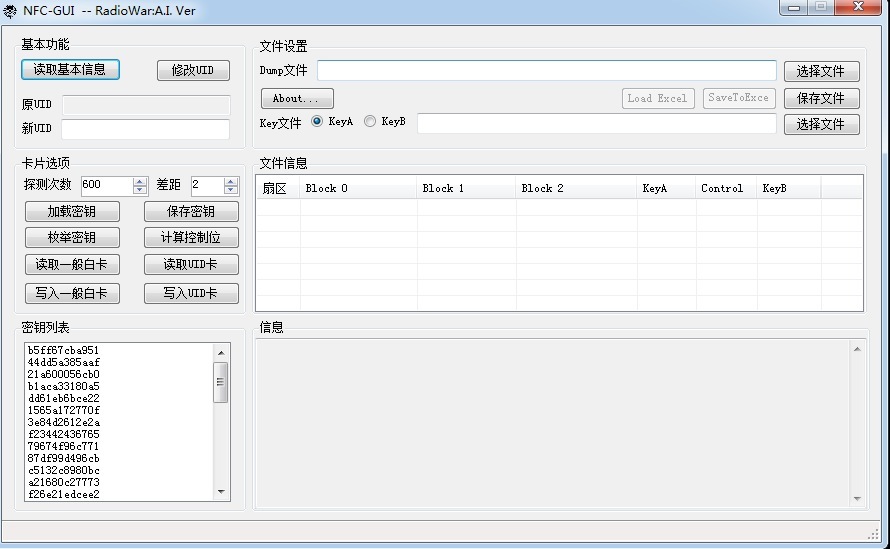The width and height of the screenshot is (890, 549).
Task: Click the 计算控制位 button
Action: click(x=191, y=238)
